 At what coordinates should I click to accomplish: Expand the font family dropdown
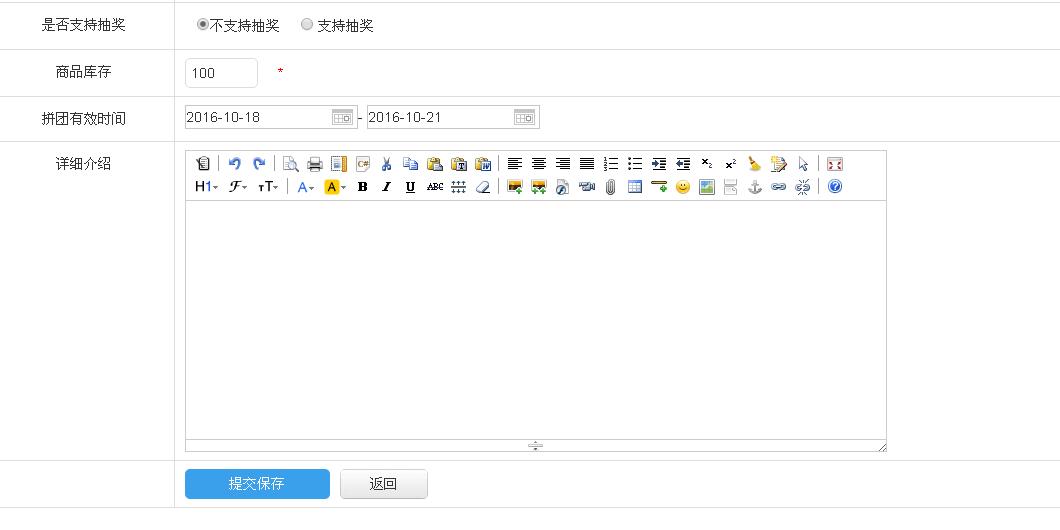coord(237,187)
